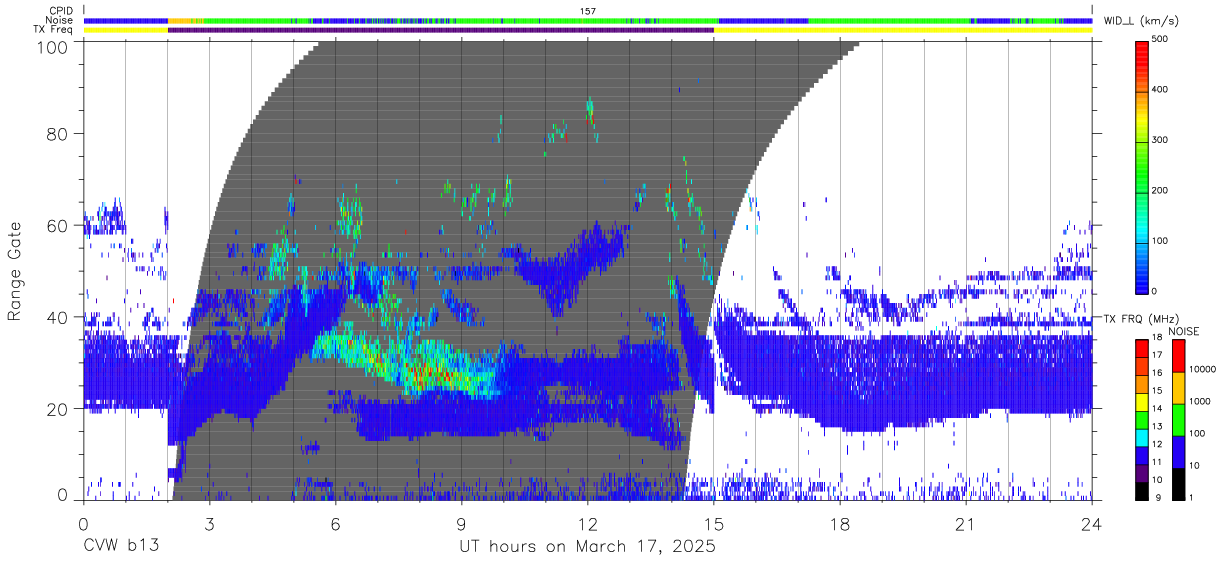Click the black swatch in the NOISE legend
1228x567 pixels.
point(1177,482)
